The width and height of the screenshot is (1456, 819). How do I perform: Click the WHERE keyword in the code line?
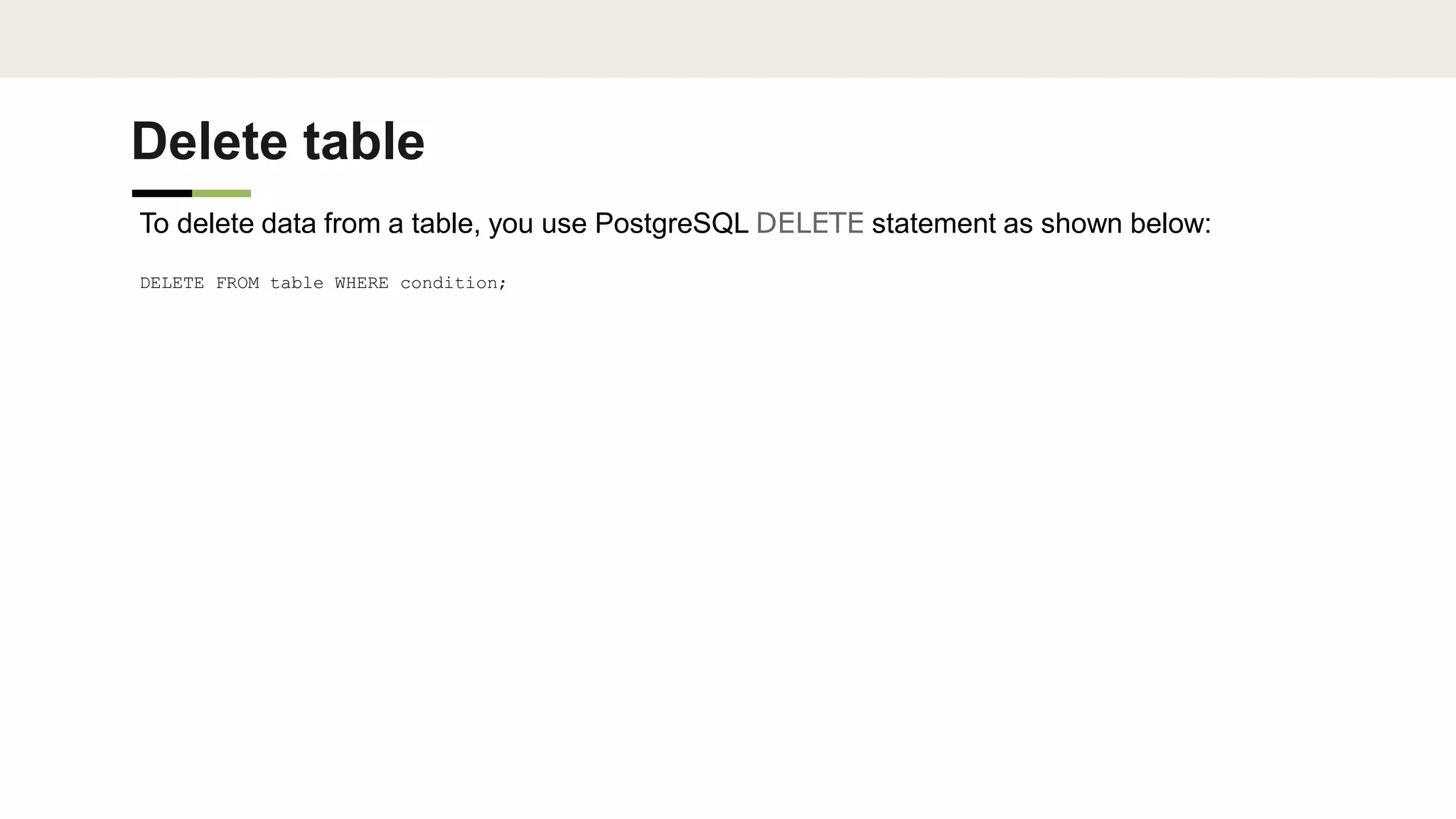point(362,283)
